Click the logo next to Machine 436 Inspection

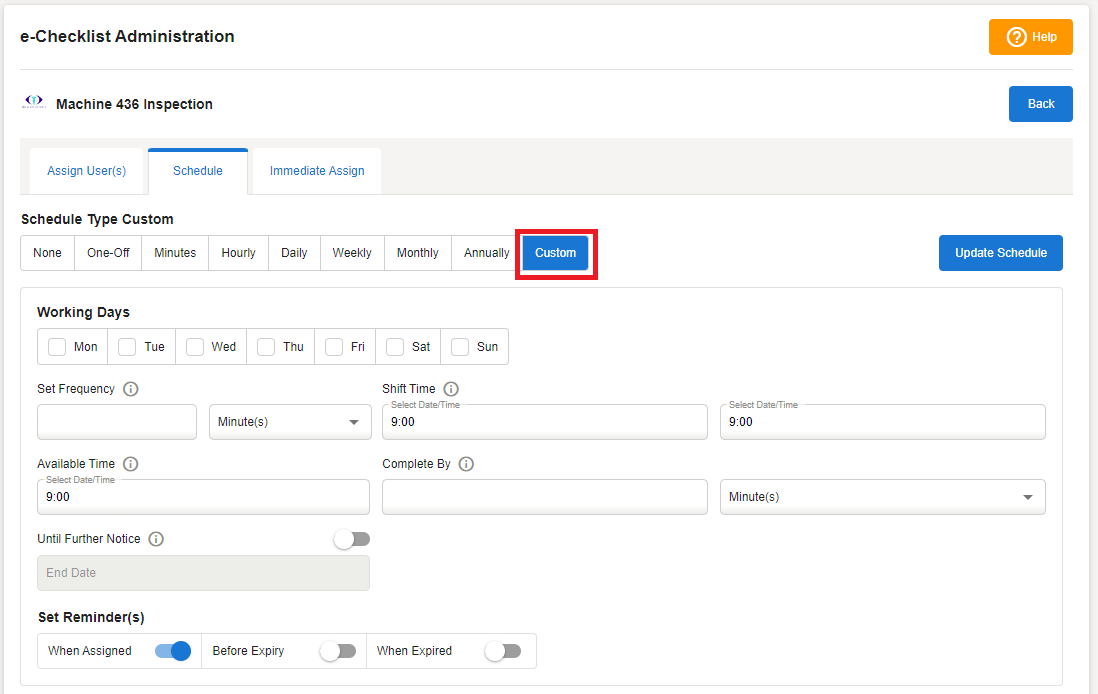pos(34,102)
